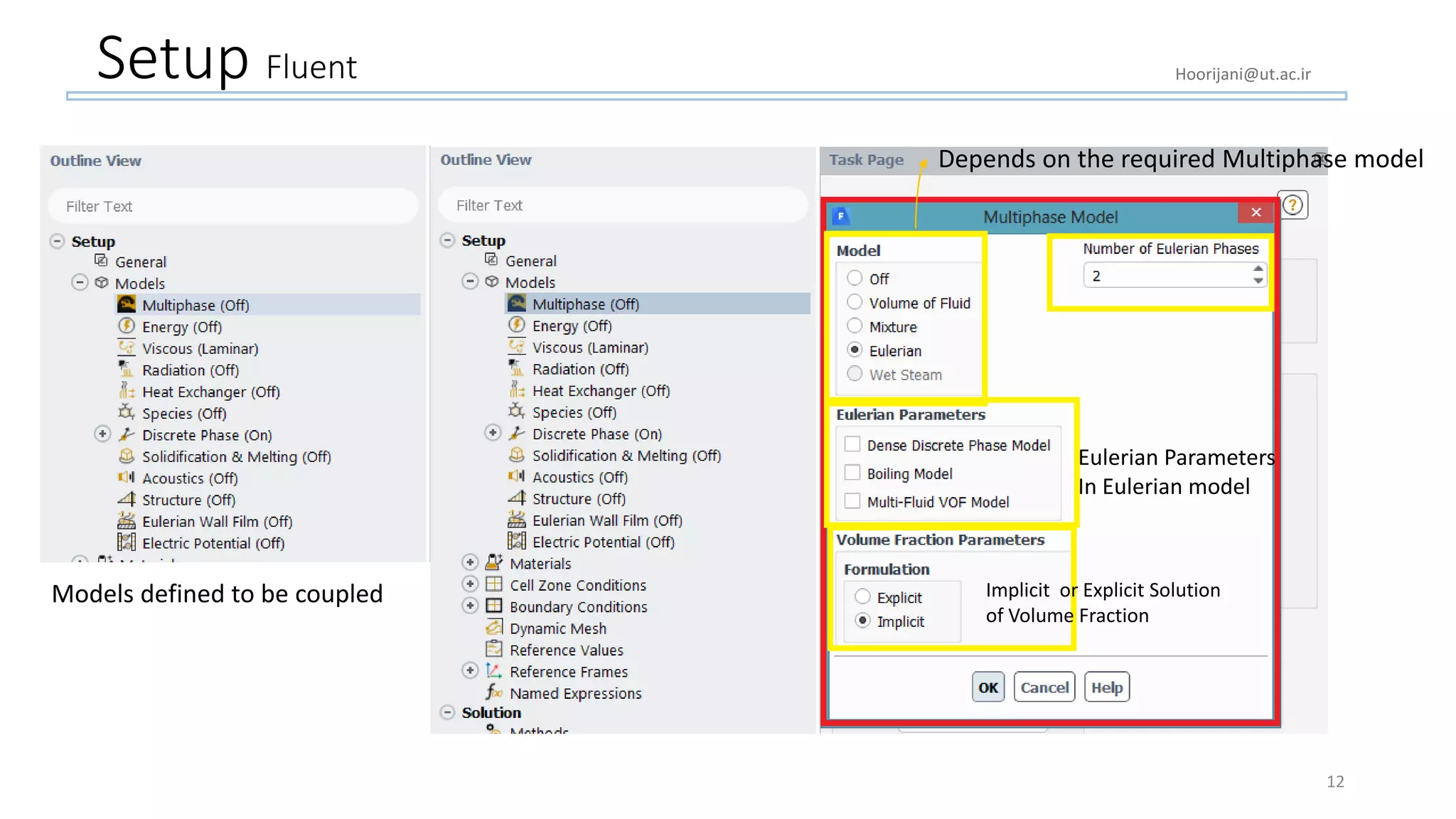Click the Radiation model icon in the middle outline
The width and height of the screenshot is (1456, 819).
(x=517, y=368)
